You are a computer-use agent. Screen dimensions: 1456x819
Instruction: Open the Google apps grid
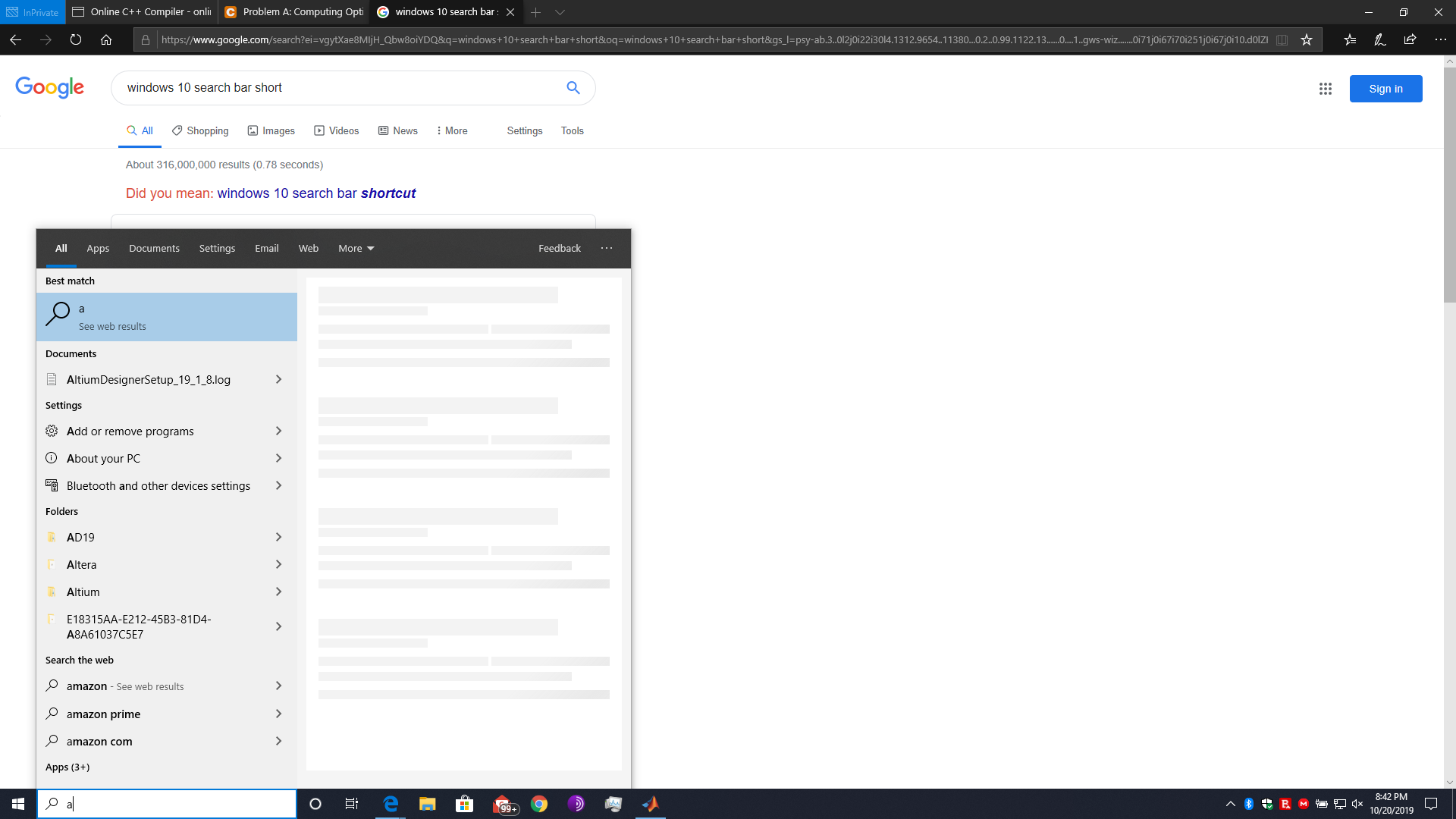coord(1326,89)
